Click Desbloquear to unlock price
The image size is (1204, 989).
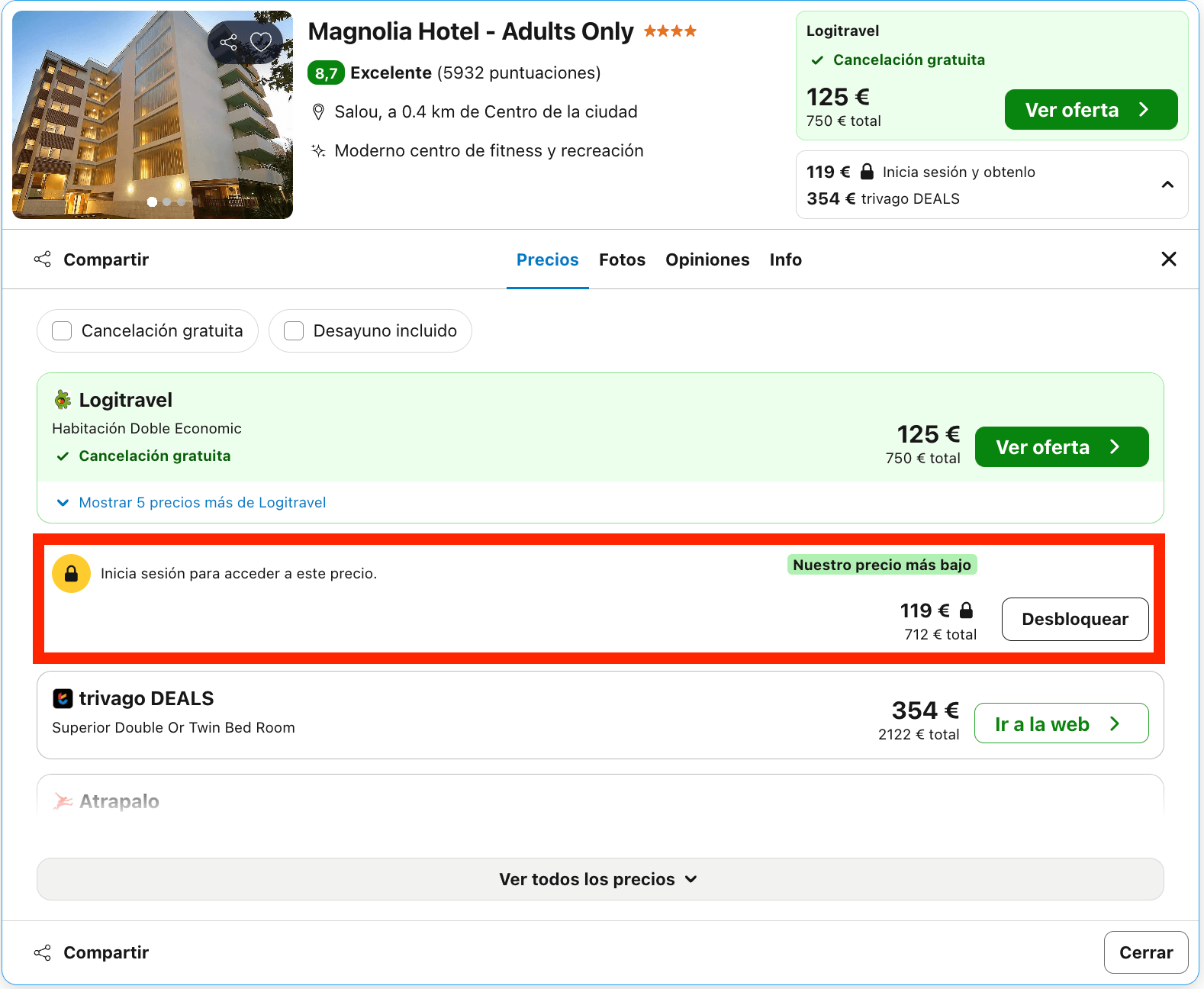[1075, 619]
